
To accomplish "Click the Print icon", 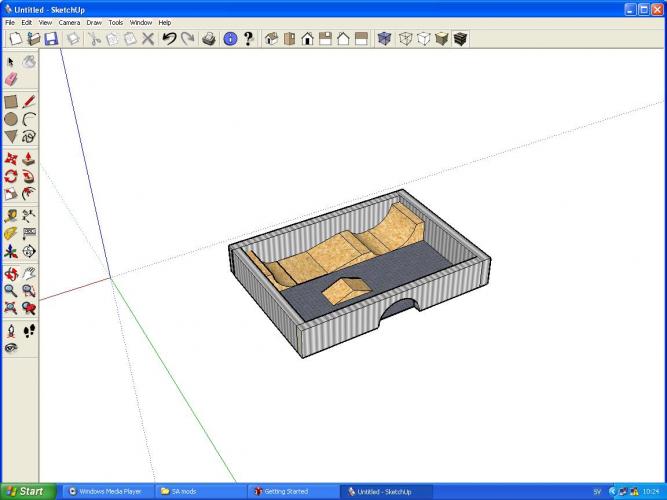I will tap(209, 39).
